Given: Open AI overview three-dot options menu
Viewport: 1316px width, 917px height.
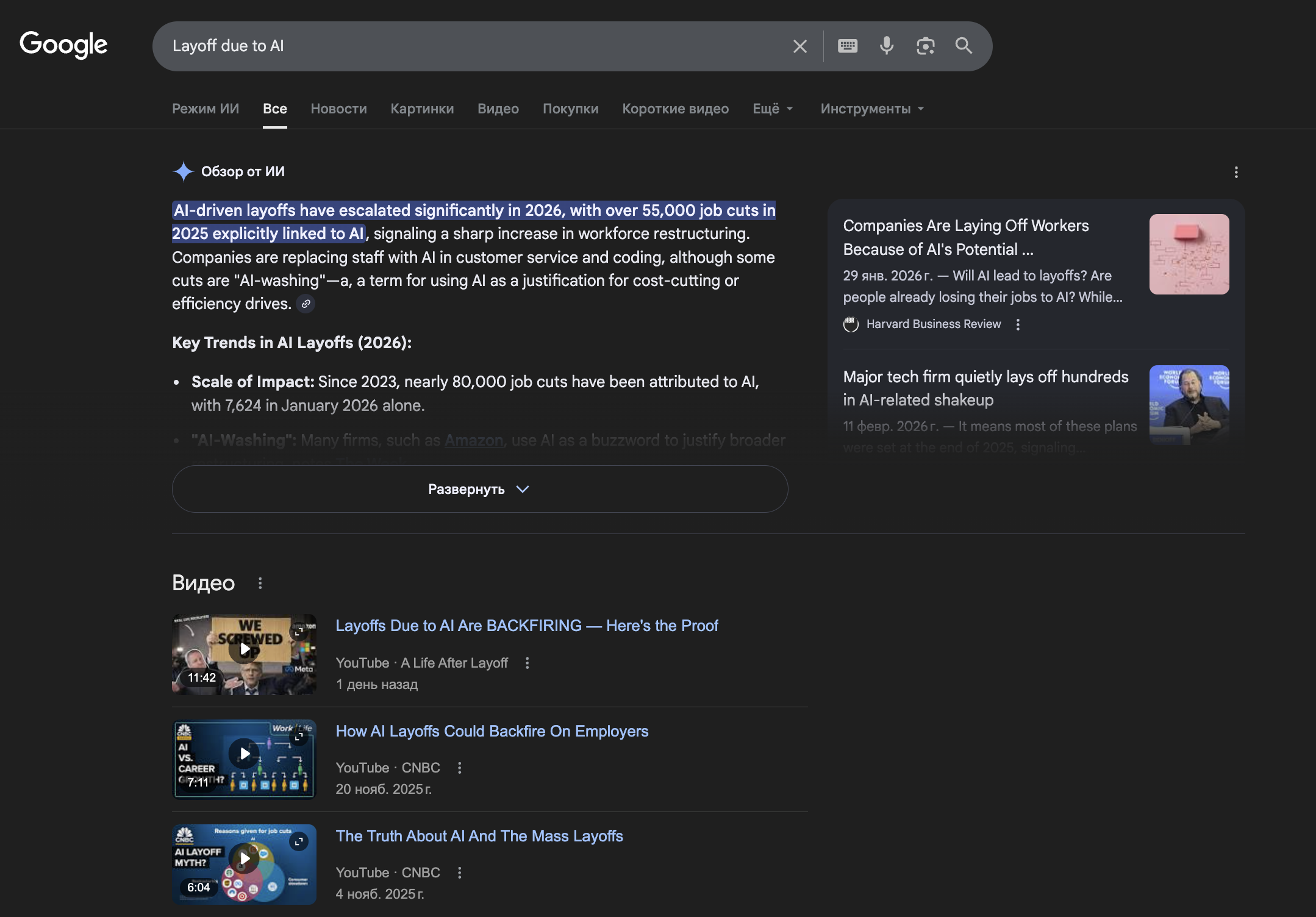Looking at the screenshot, I should point(1236,173).
